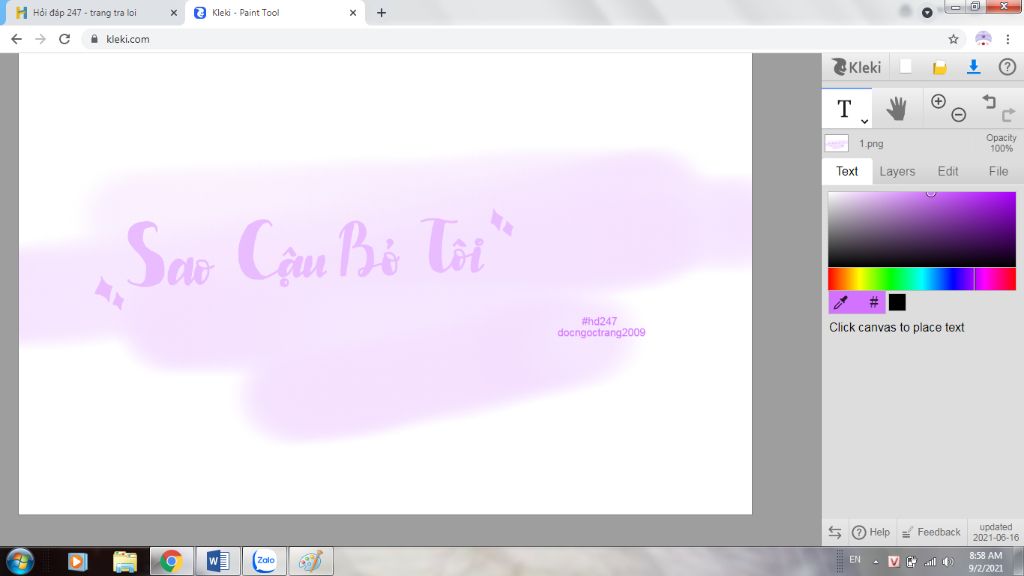Open Help at the panel bottom

tap(871, 532)
